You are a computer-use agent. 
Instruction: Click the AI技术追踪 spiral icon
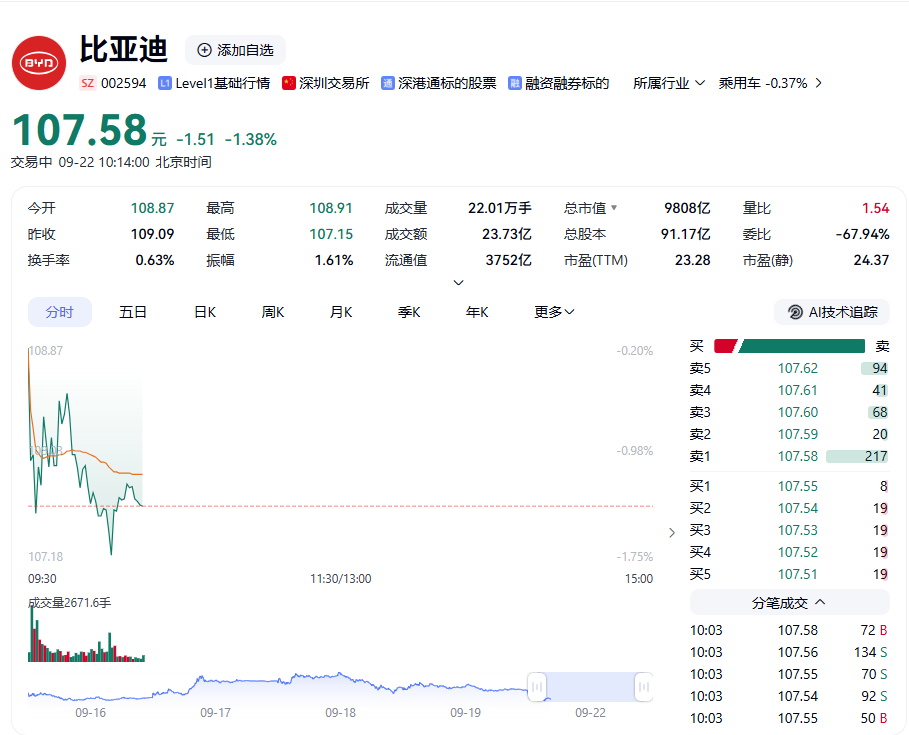[x=795, y=312]
